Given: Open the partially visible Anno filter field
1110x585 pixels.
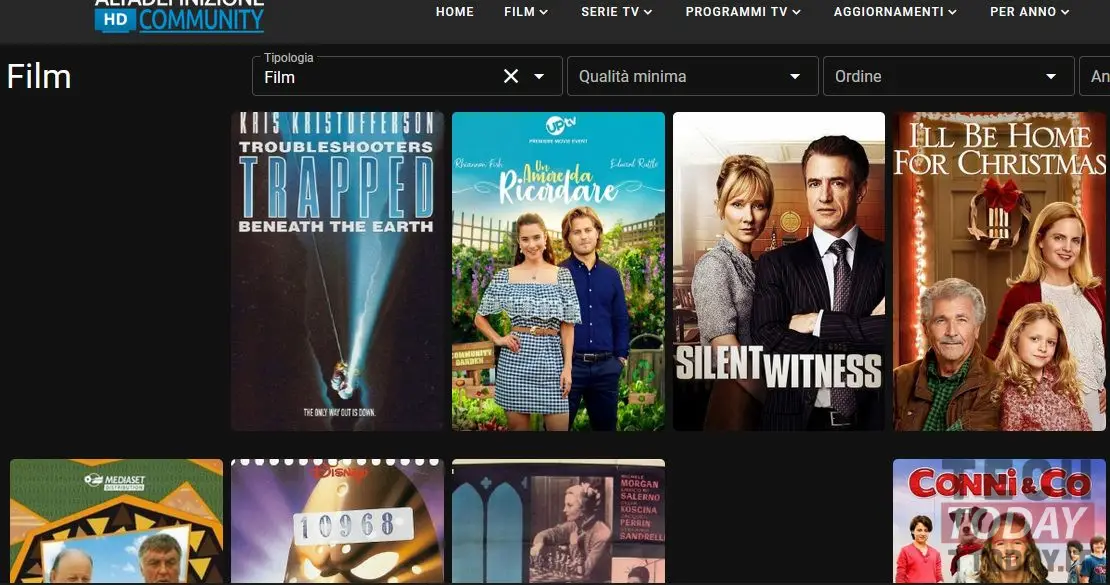Looking at the screenshot, I should pos(1094,76).
